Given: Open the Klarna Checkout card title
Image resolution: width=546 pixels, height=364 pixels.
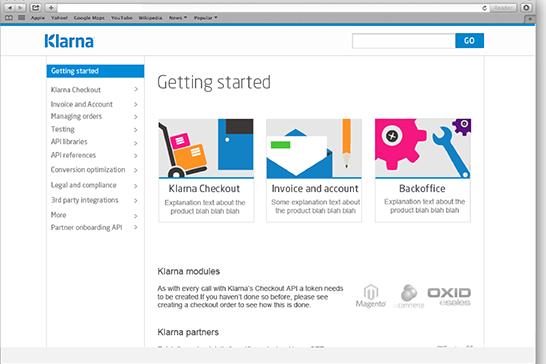Looking at the screenshot, I should click(x=204, y=189).
